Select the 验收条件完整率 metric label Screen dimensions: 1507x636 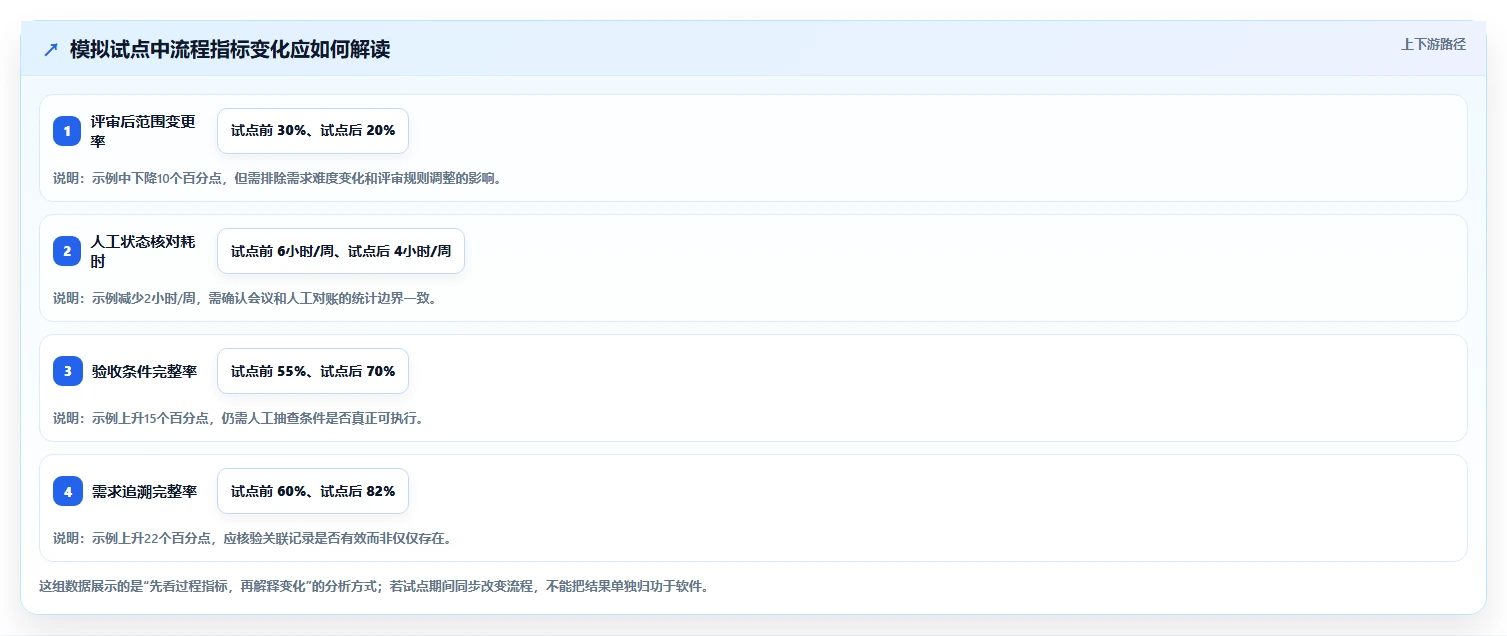(x=144, y=371)
